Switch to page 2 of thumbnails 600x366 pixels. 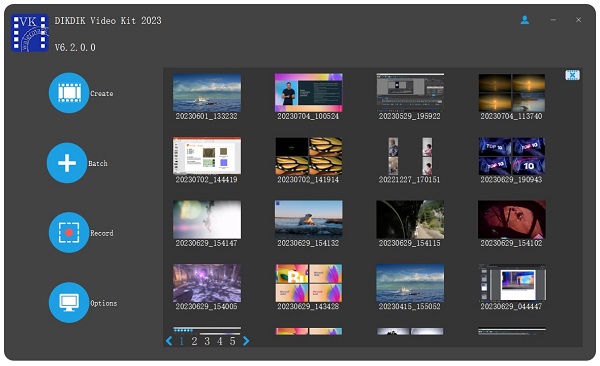pos(194,341)
